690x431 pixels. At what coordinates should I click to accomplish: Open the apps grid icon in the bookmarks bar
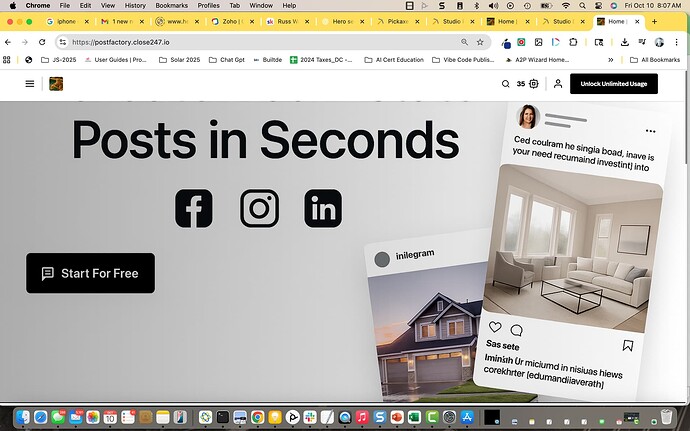(x=7, y=60)
